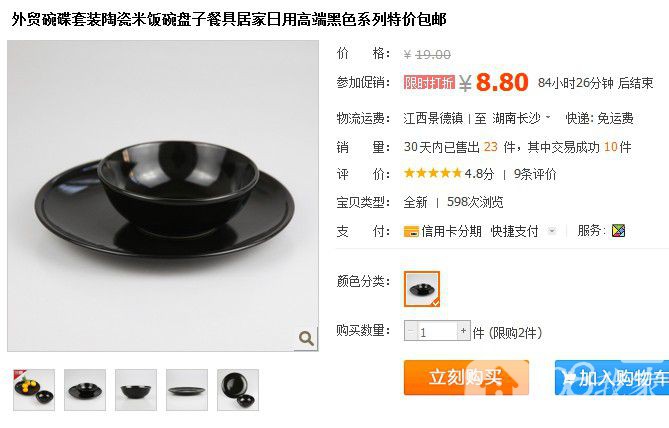This screenshot has width=669, height=428.
Task: Select the black bowl color option
Action: [422, 289]
